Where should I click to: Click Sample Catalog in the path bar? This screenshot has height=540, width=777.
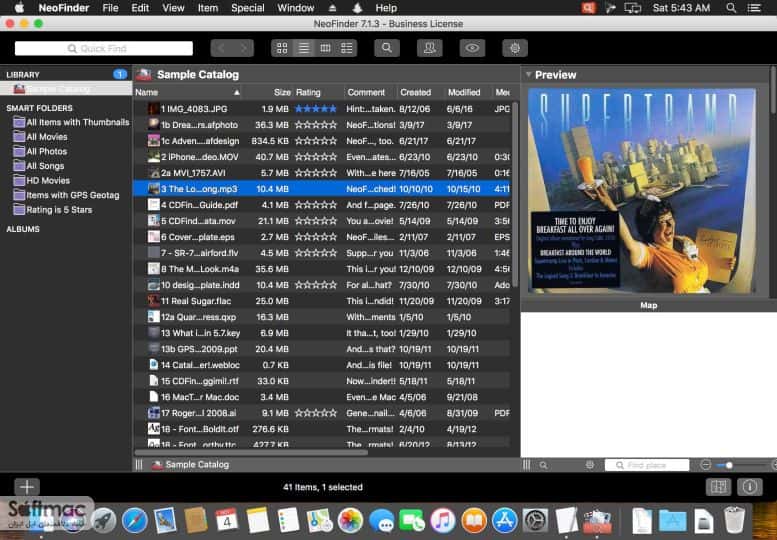pyautogui.click(x=191, y=465)
